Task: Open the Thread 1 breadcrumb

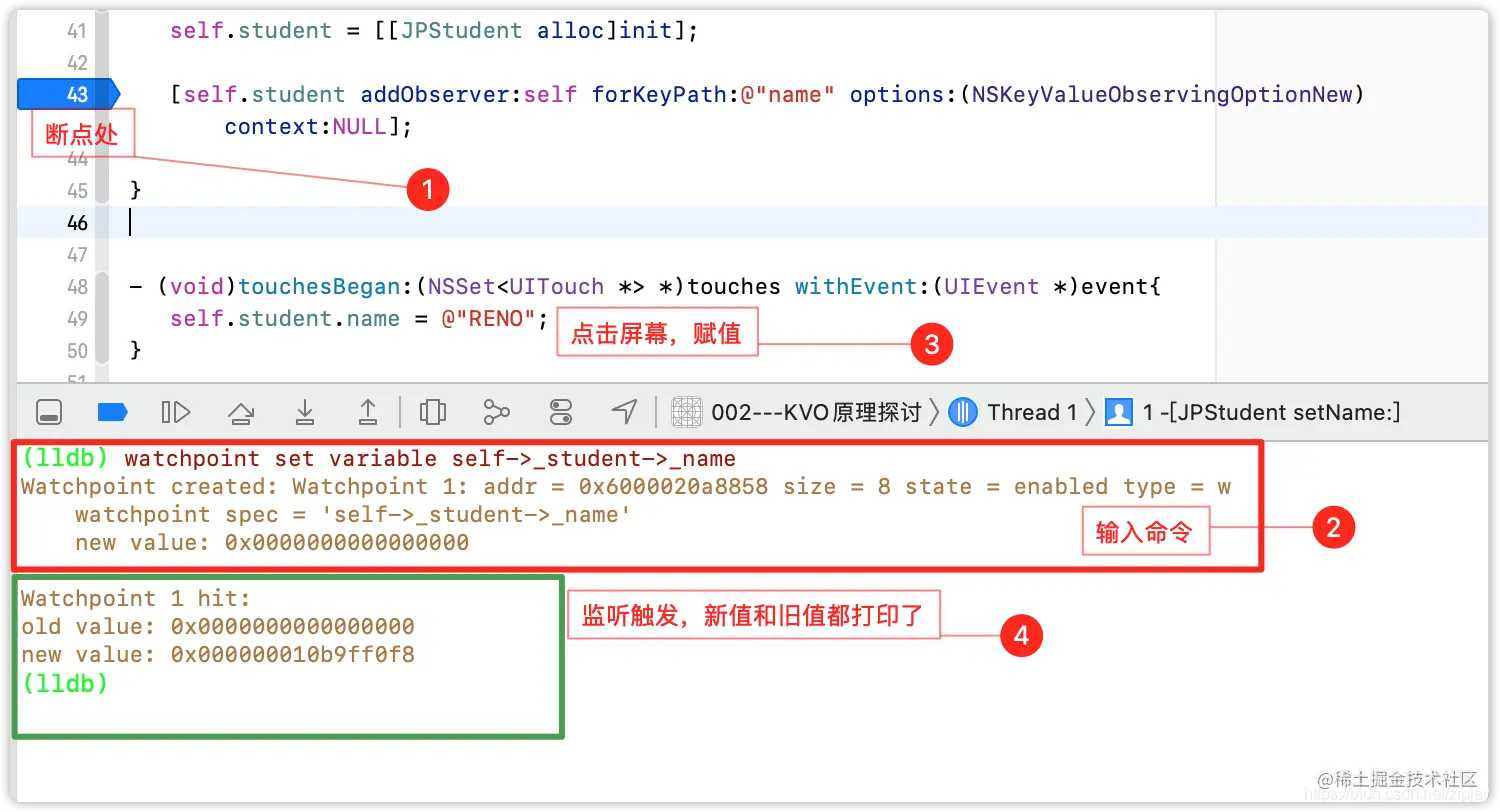Action: click(x=1013, y=412)
